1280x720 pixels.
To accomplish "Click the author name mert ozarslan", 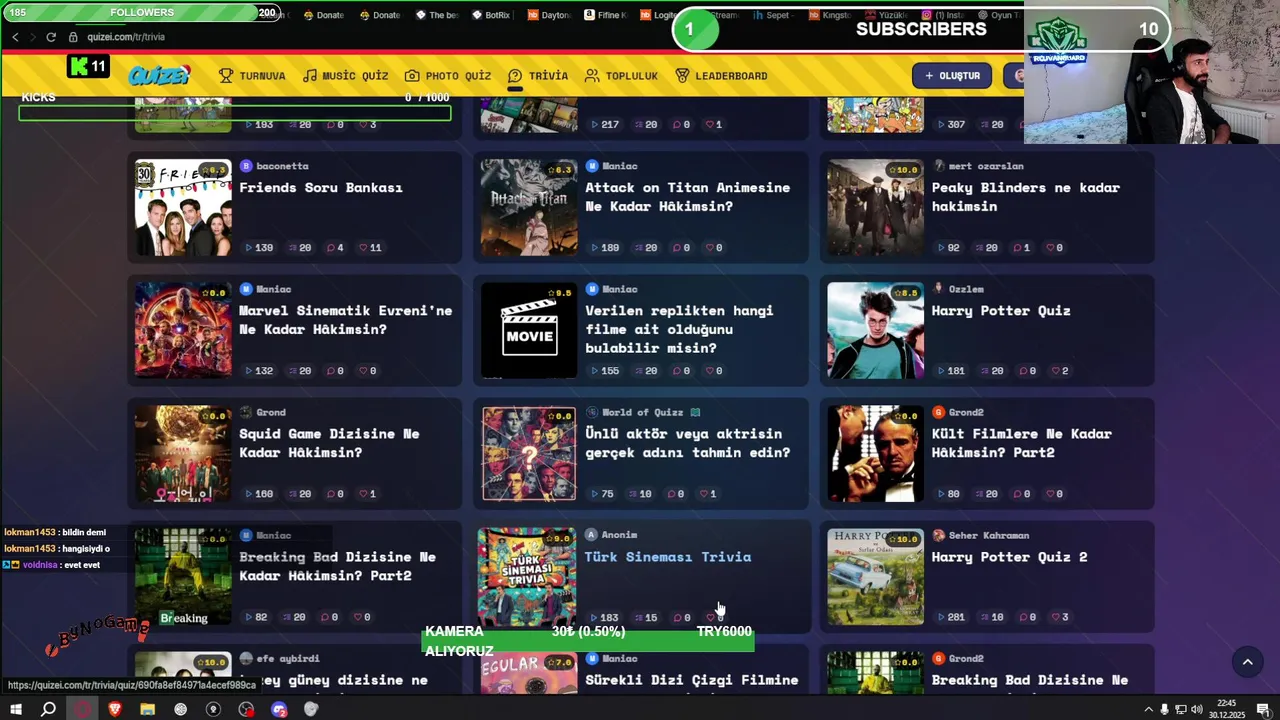I will [986, 166].
